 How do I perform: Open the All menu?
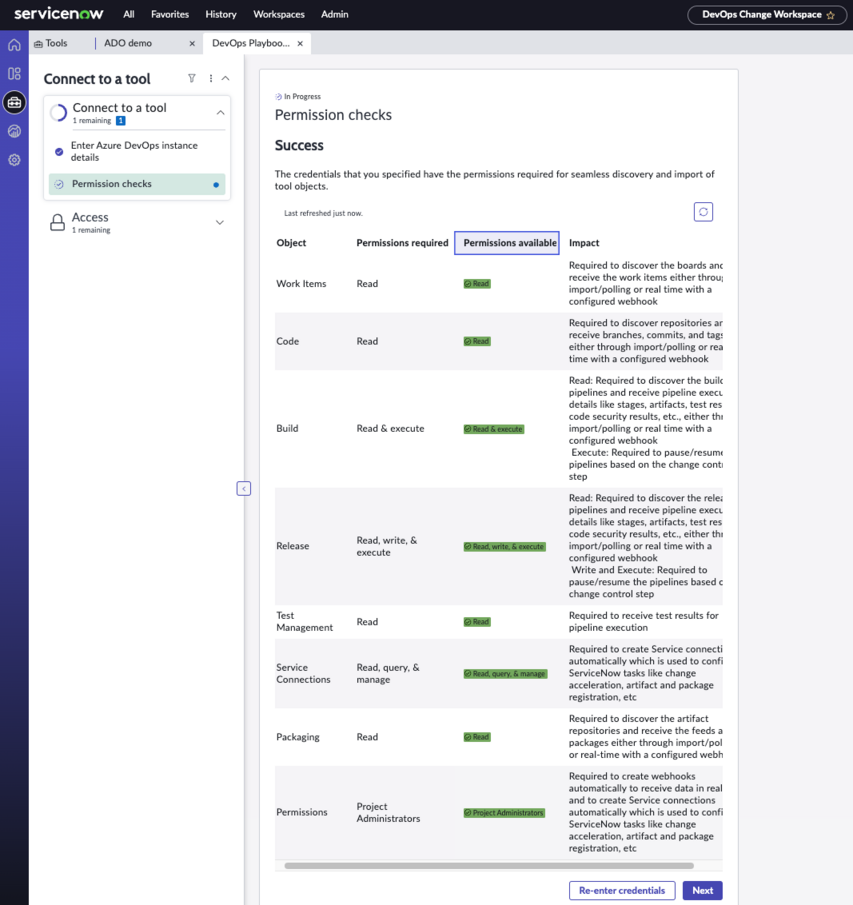(129, 14)
